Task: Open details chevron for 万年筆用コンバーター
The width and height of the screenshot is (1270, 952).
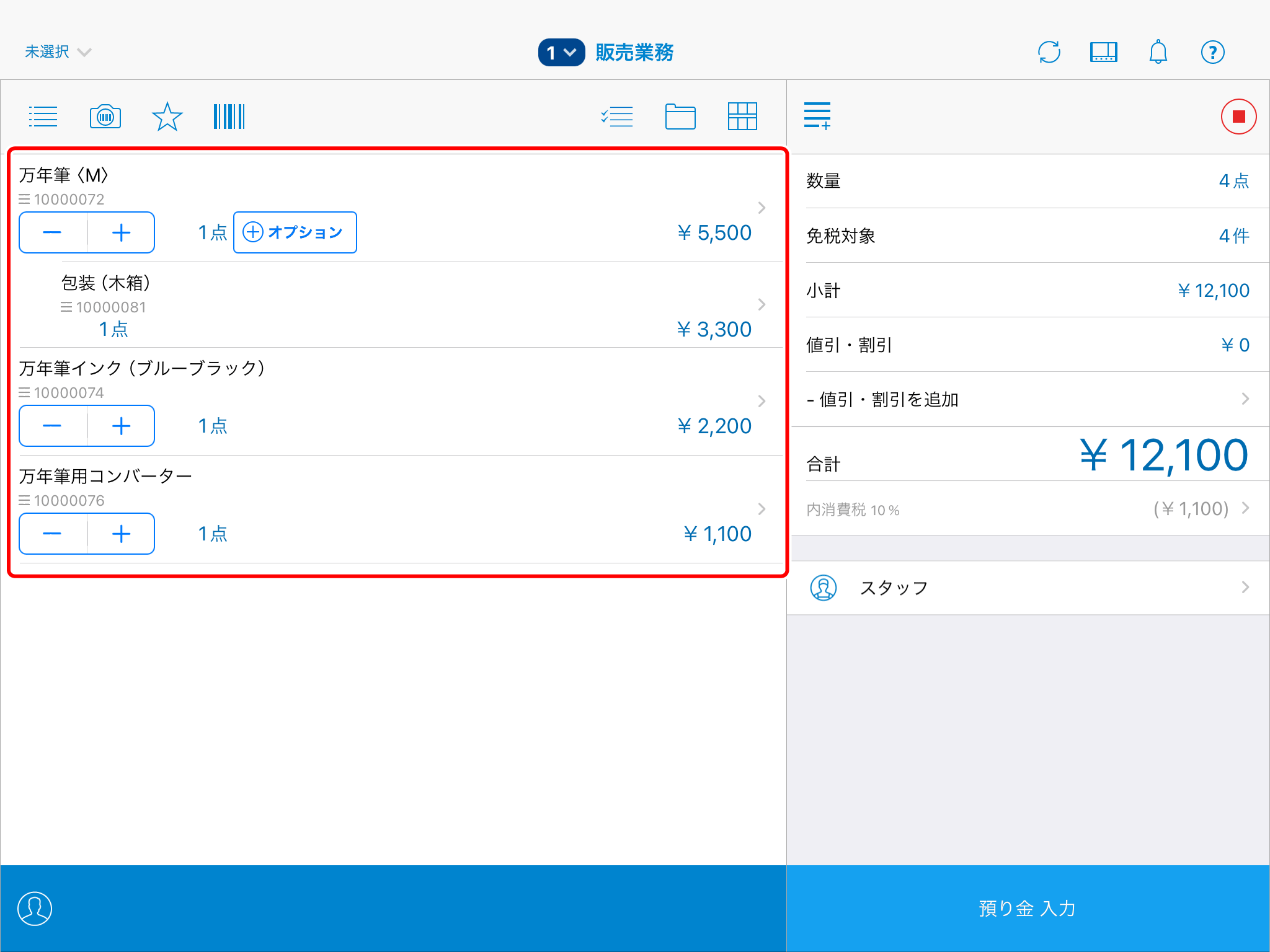Action: (762, 509)
